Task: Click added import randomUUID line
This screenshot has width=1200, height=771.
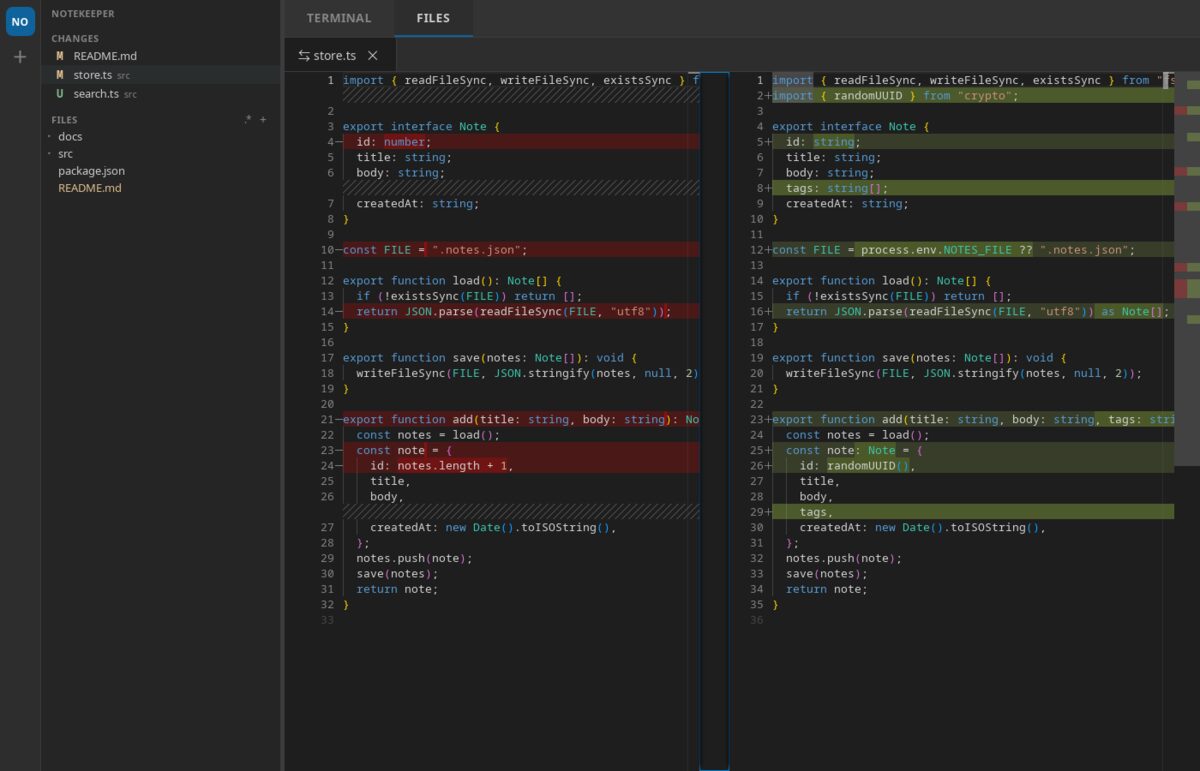Action: [x=972, y=96]
